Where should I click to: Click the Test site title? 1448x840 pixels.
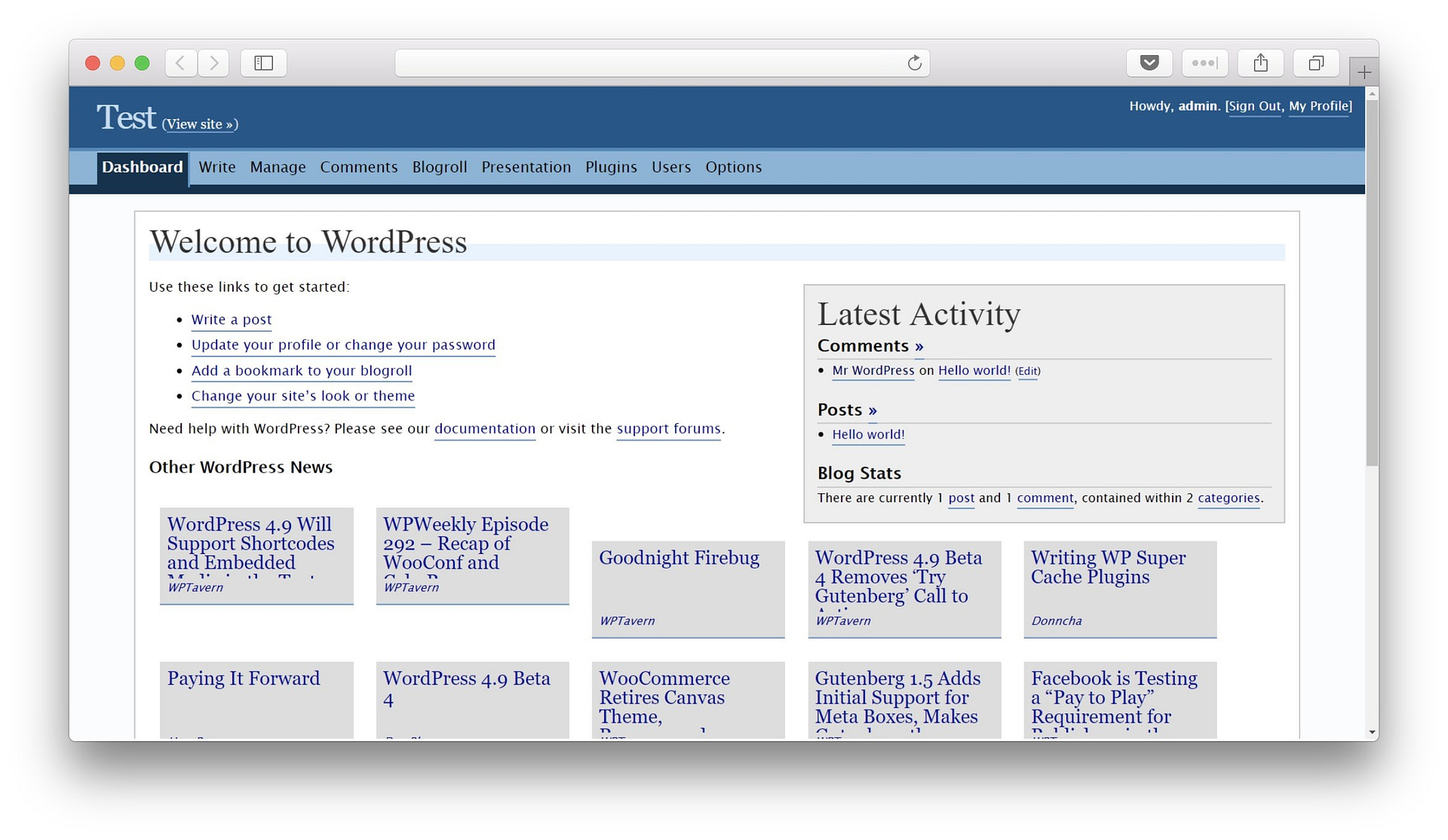click(x=126, y=118)
